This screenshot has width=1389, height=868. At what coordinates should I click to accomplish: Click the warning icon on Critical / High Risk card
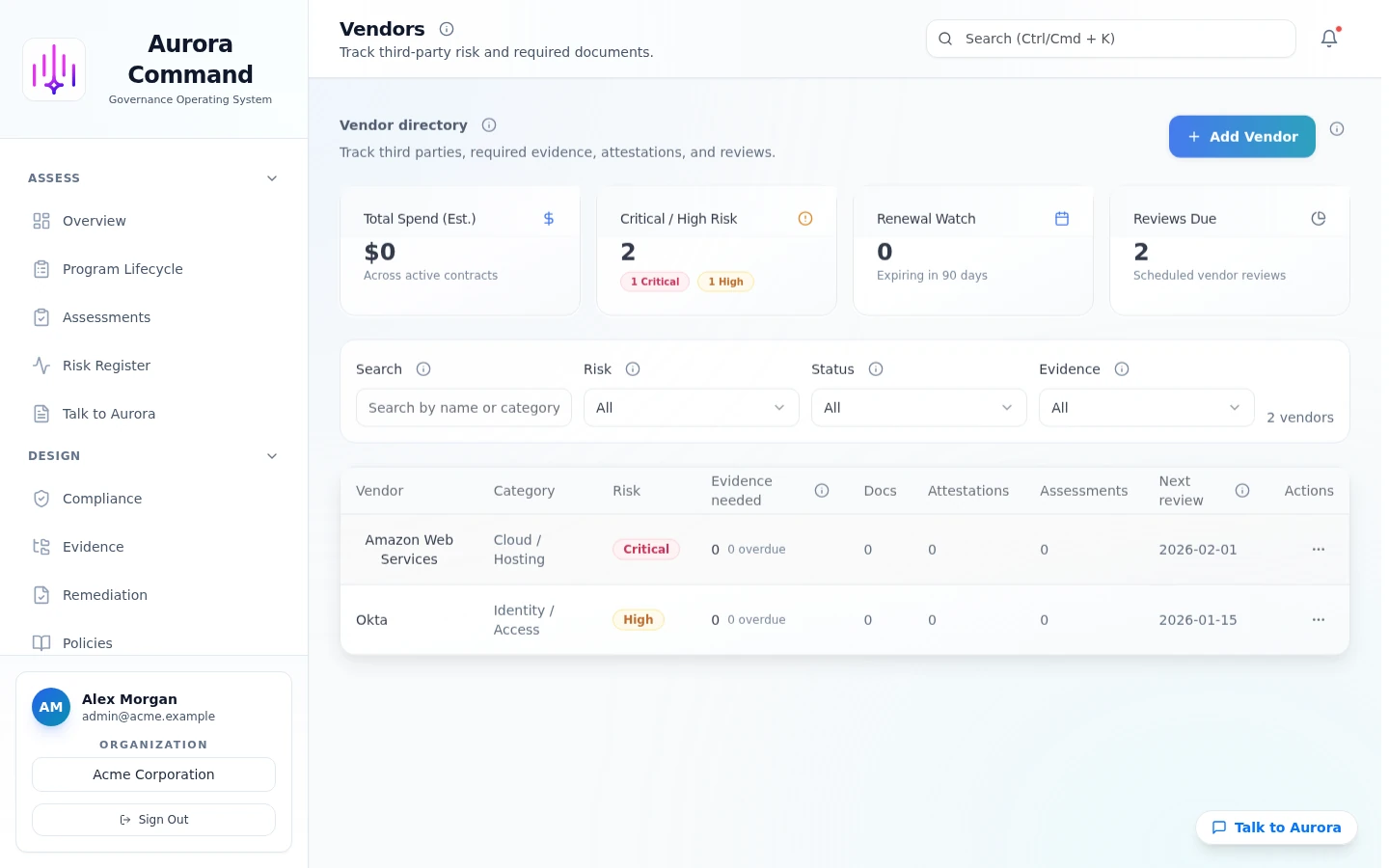(x=805, y=219)
